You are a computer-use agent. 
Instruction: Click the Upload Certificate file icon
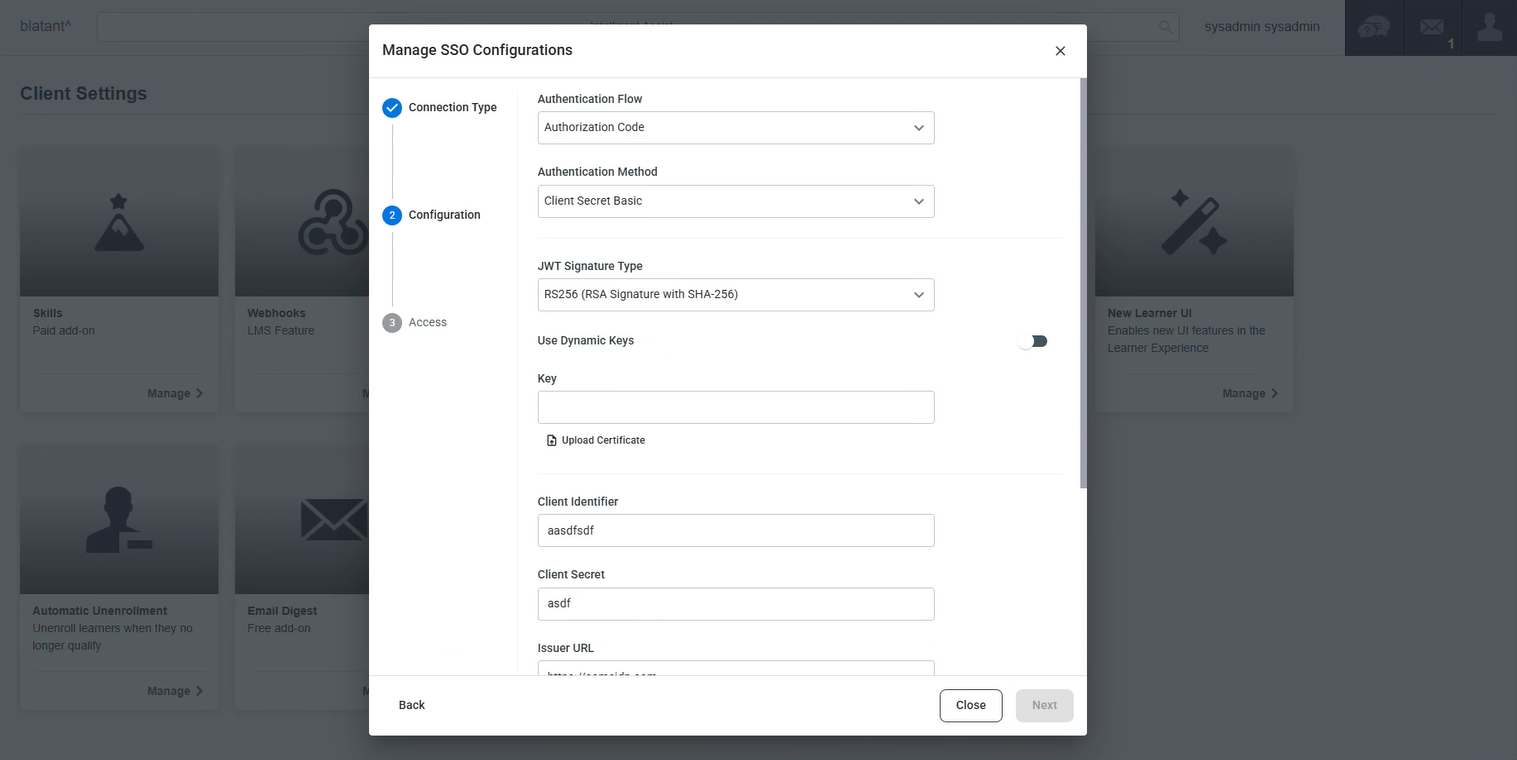point(551,440)
